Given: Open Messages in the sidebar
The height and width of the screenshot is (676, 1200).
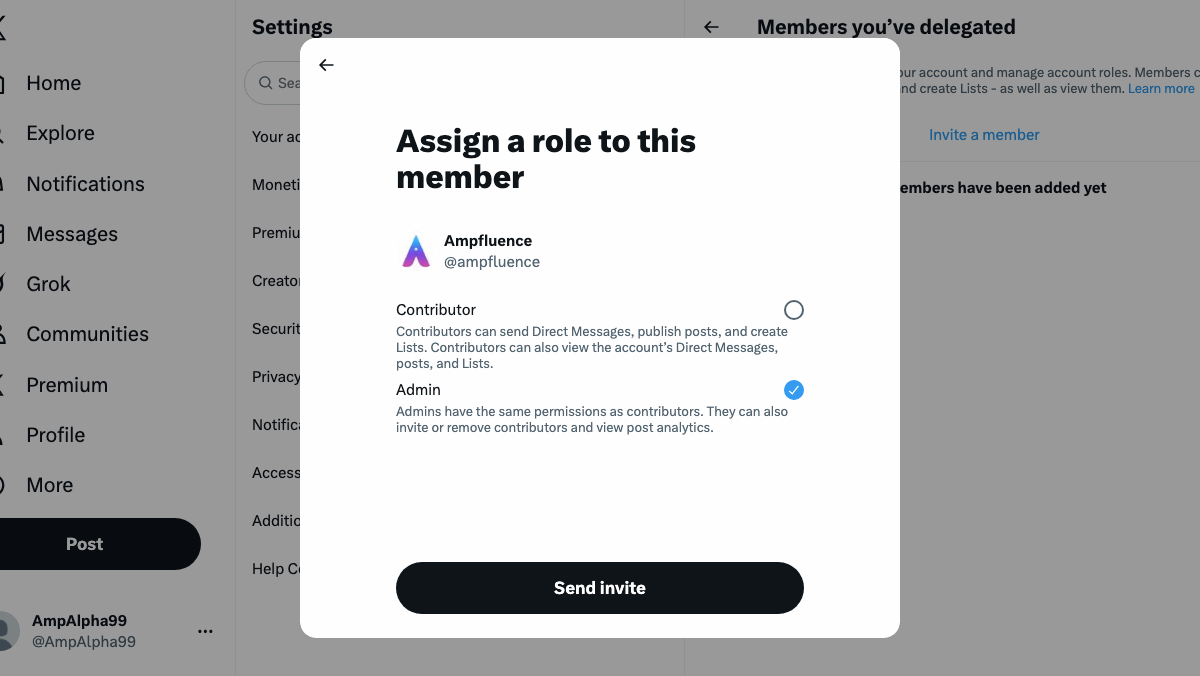Looking at the screenshot, I should (72, 234).
